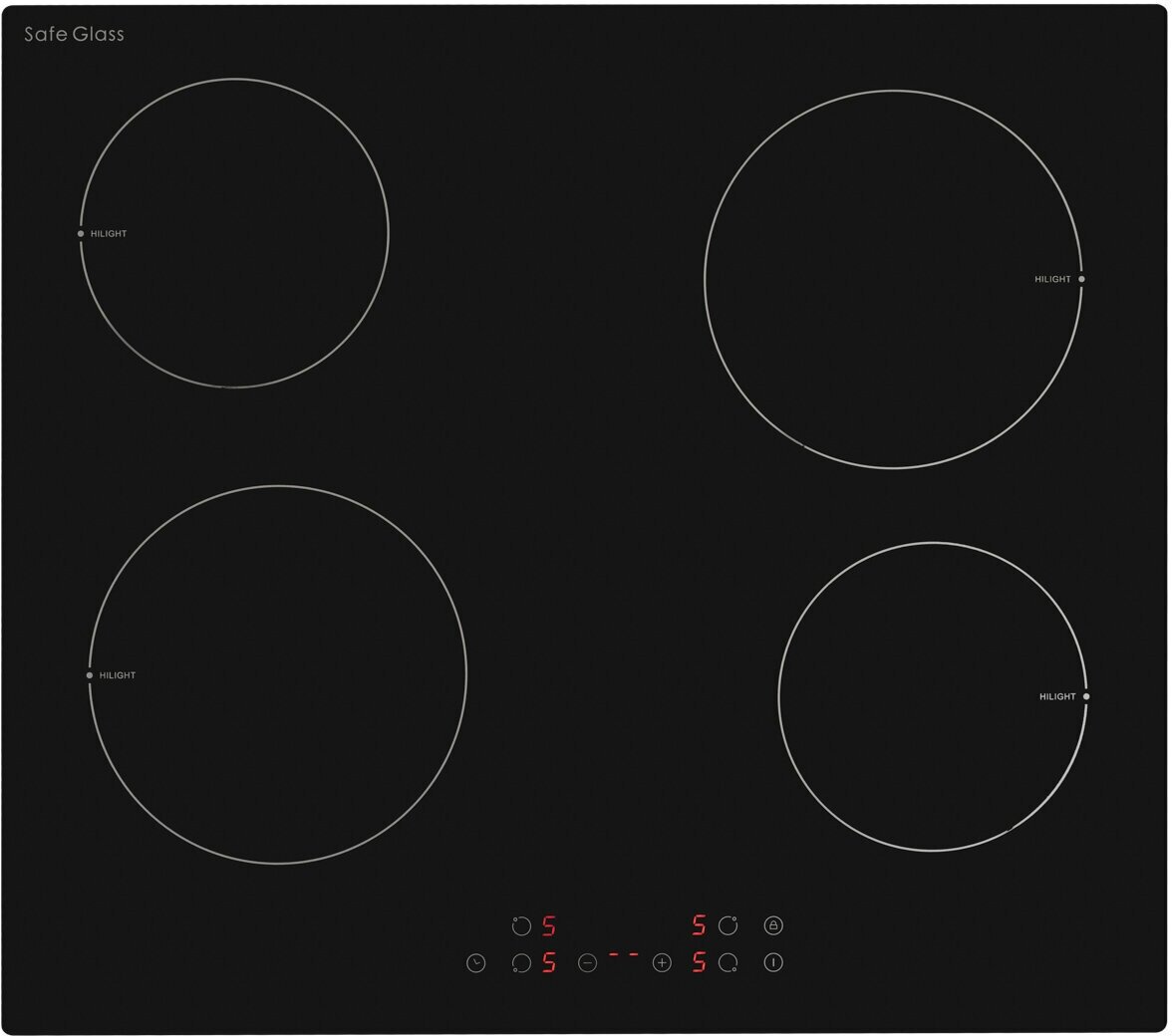Click the HILIGHT label on top-left burner

point(109,234)
